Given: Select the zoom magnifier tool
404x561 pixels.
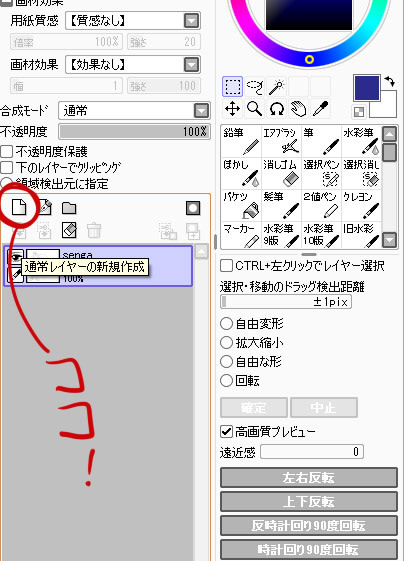Looking at the screenshot, I should click(x=254, y=108).
